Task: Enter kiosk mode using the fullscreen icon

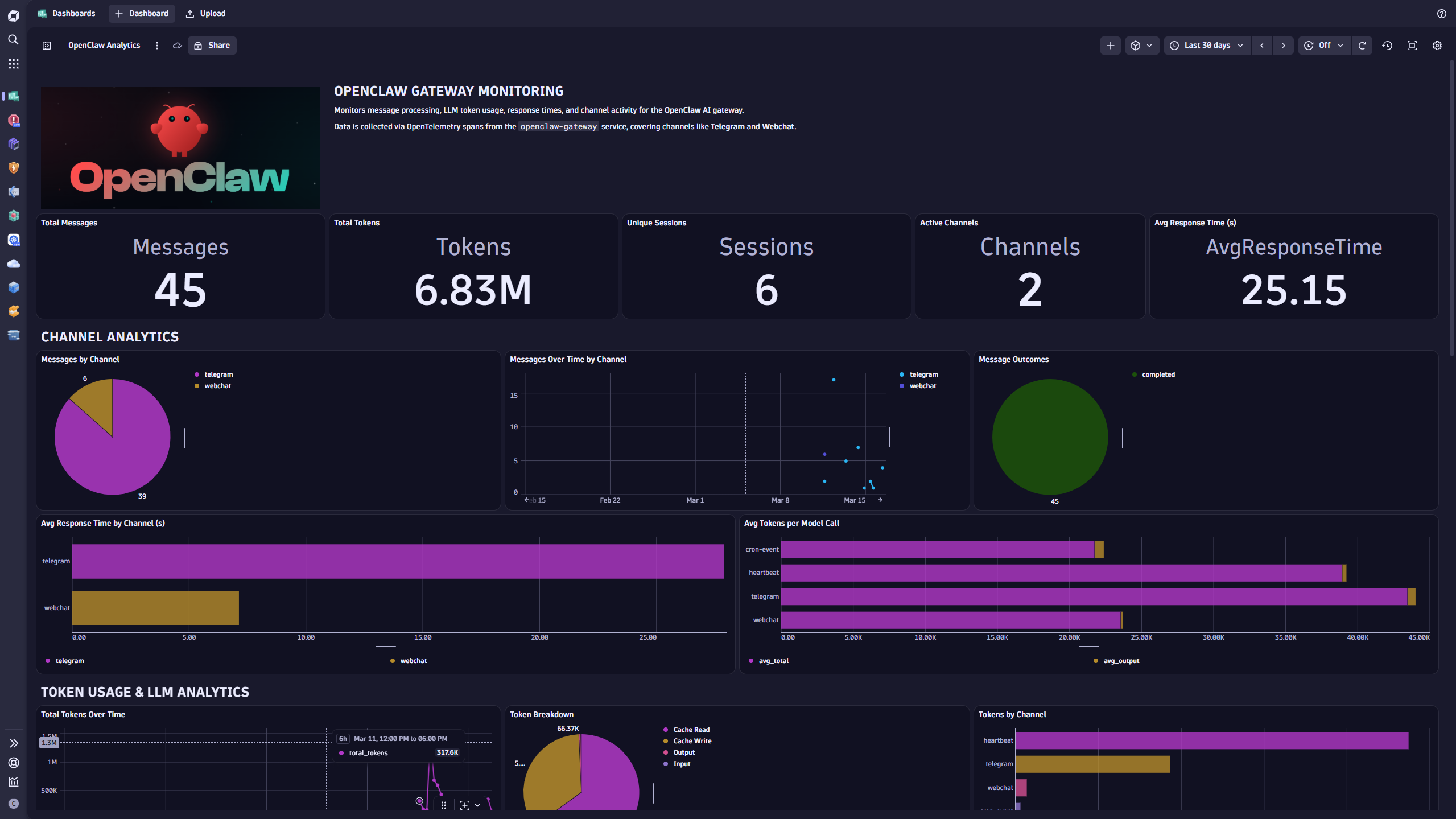Action: click(x=1412, y=45)
